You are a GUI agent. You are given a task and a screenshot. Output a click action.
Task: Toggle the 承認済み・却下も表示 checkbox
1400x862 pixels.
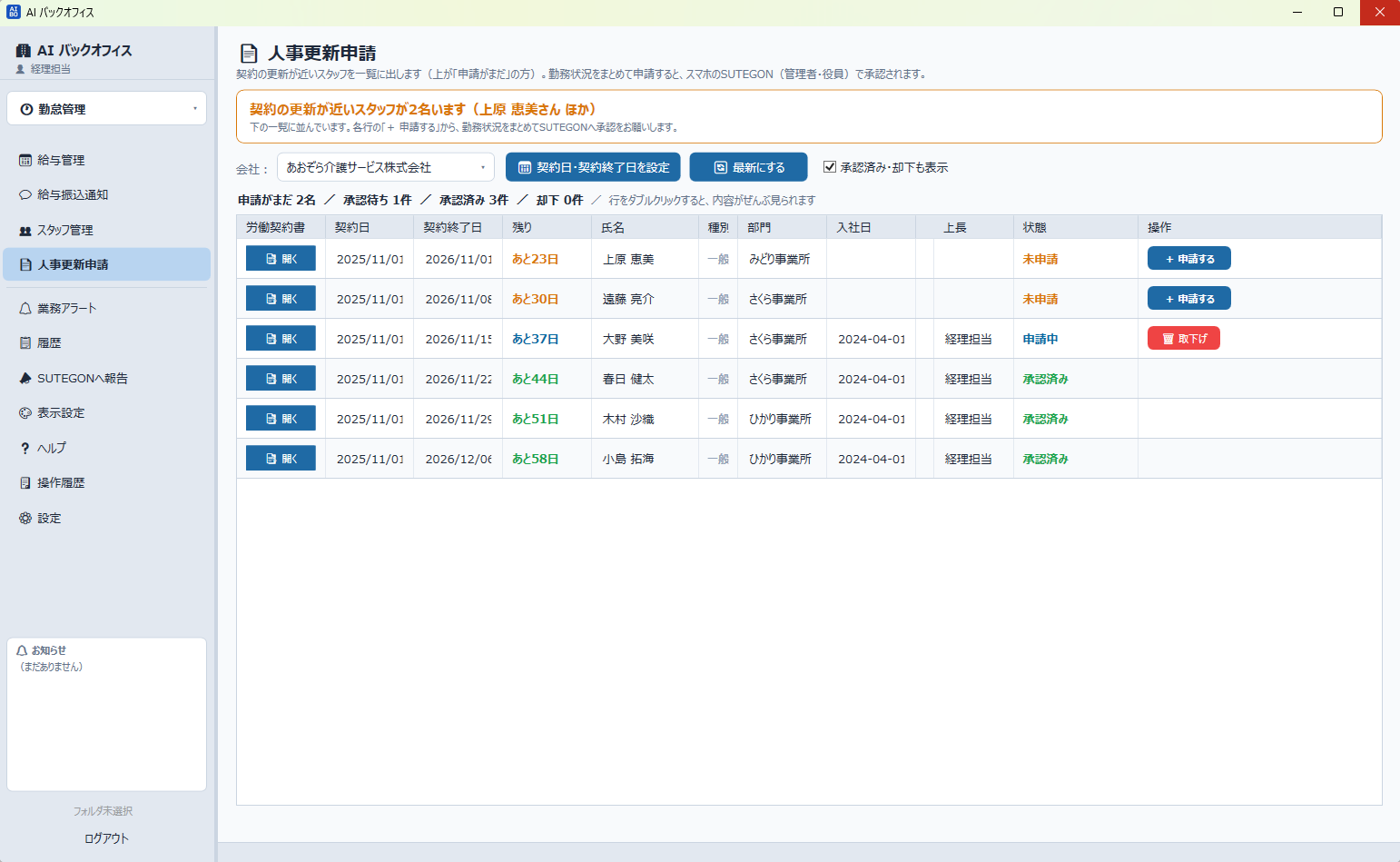pos(830,167)
